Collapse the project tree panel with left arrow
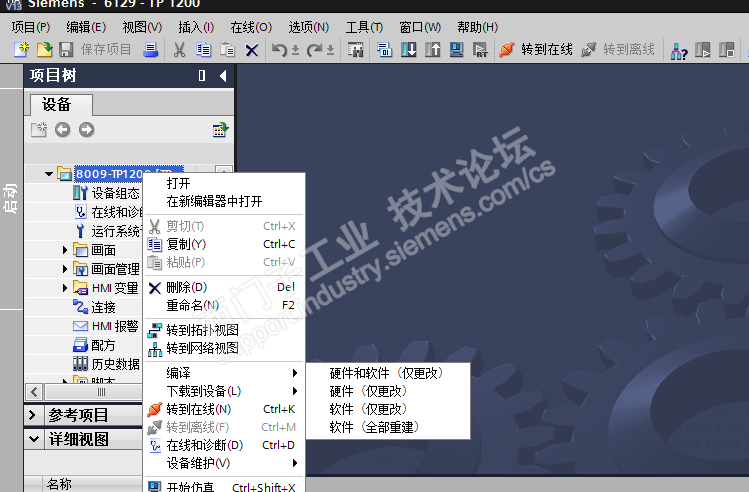 click(x=223, y=75)
